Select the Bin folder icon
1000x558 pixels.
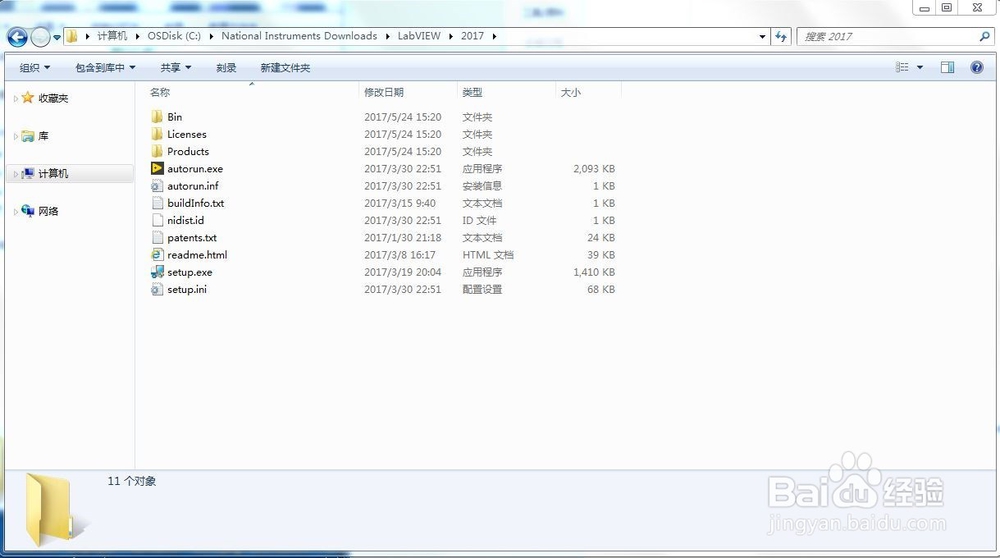(157, 117)
